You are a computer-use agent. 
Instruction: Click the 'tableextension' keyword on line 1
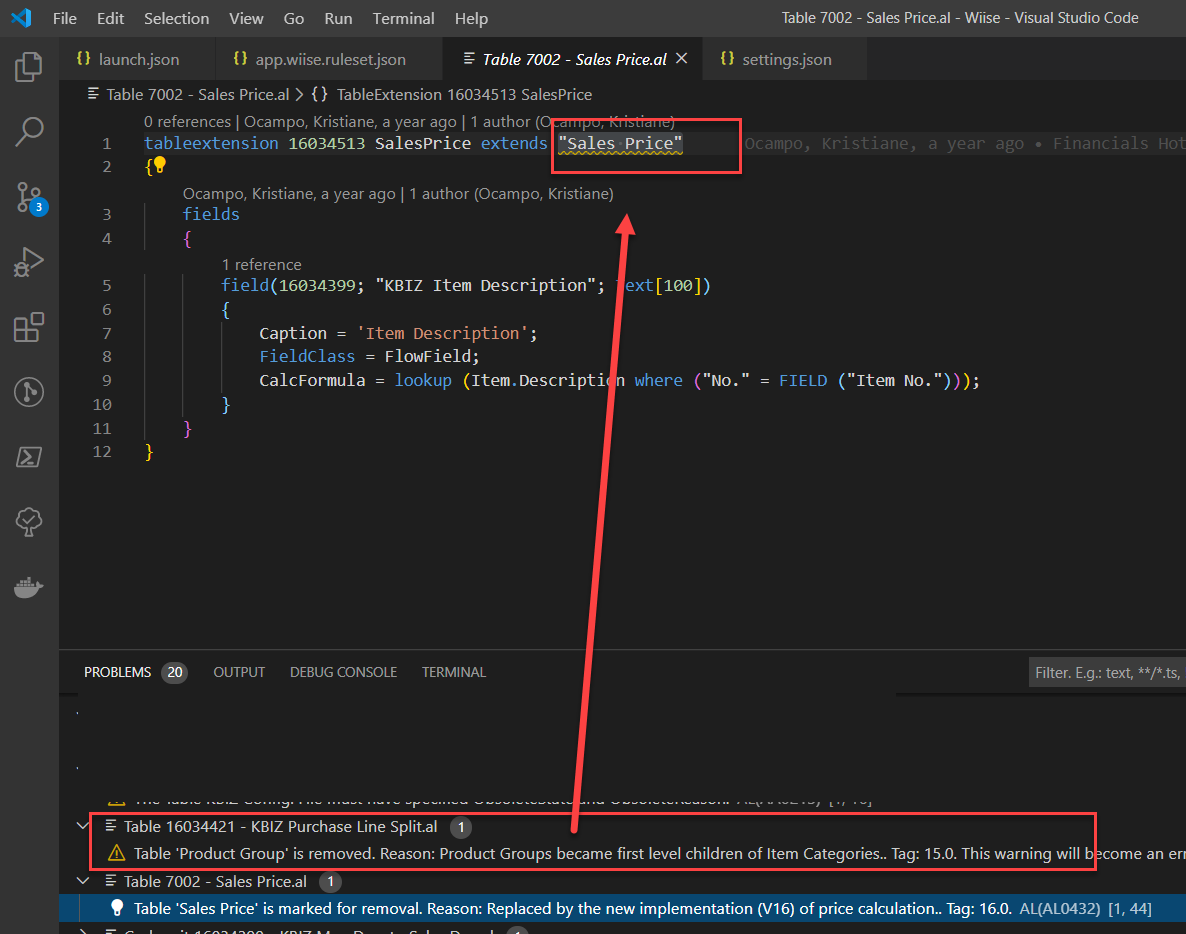(211, 144)
